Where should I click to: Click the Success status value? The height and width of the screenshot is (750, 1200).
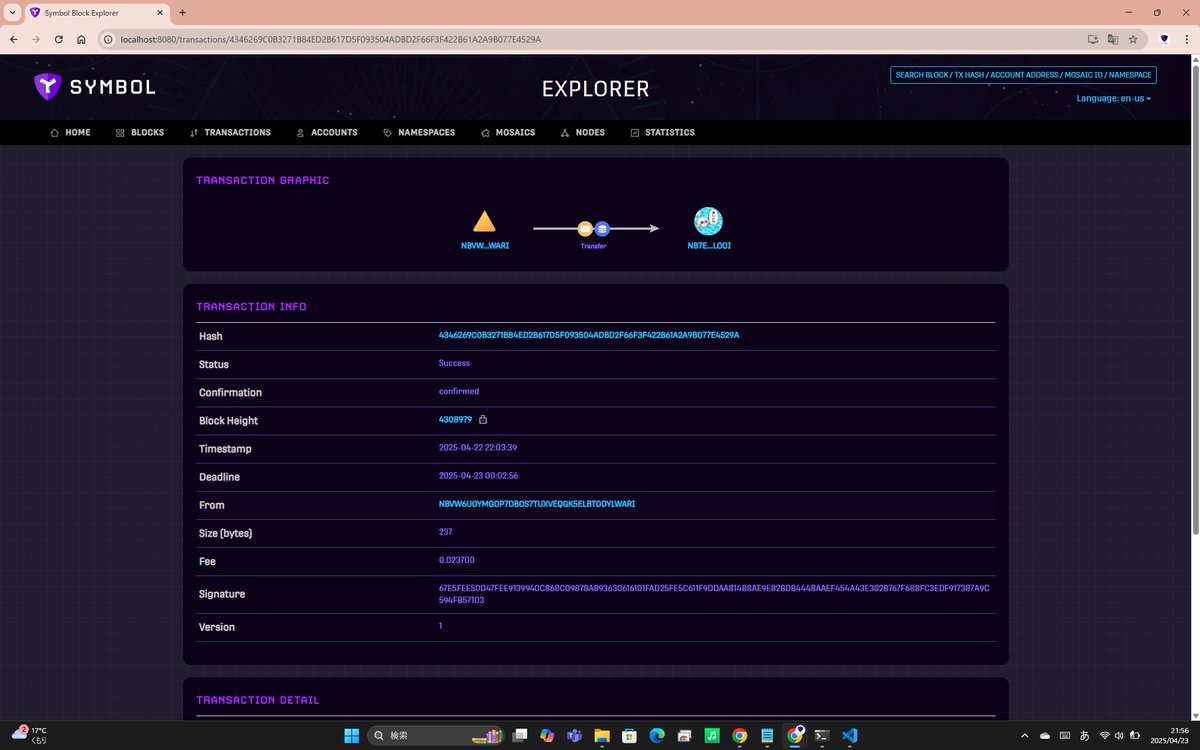[x=454, y=363]
